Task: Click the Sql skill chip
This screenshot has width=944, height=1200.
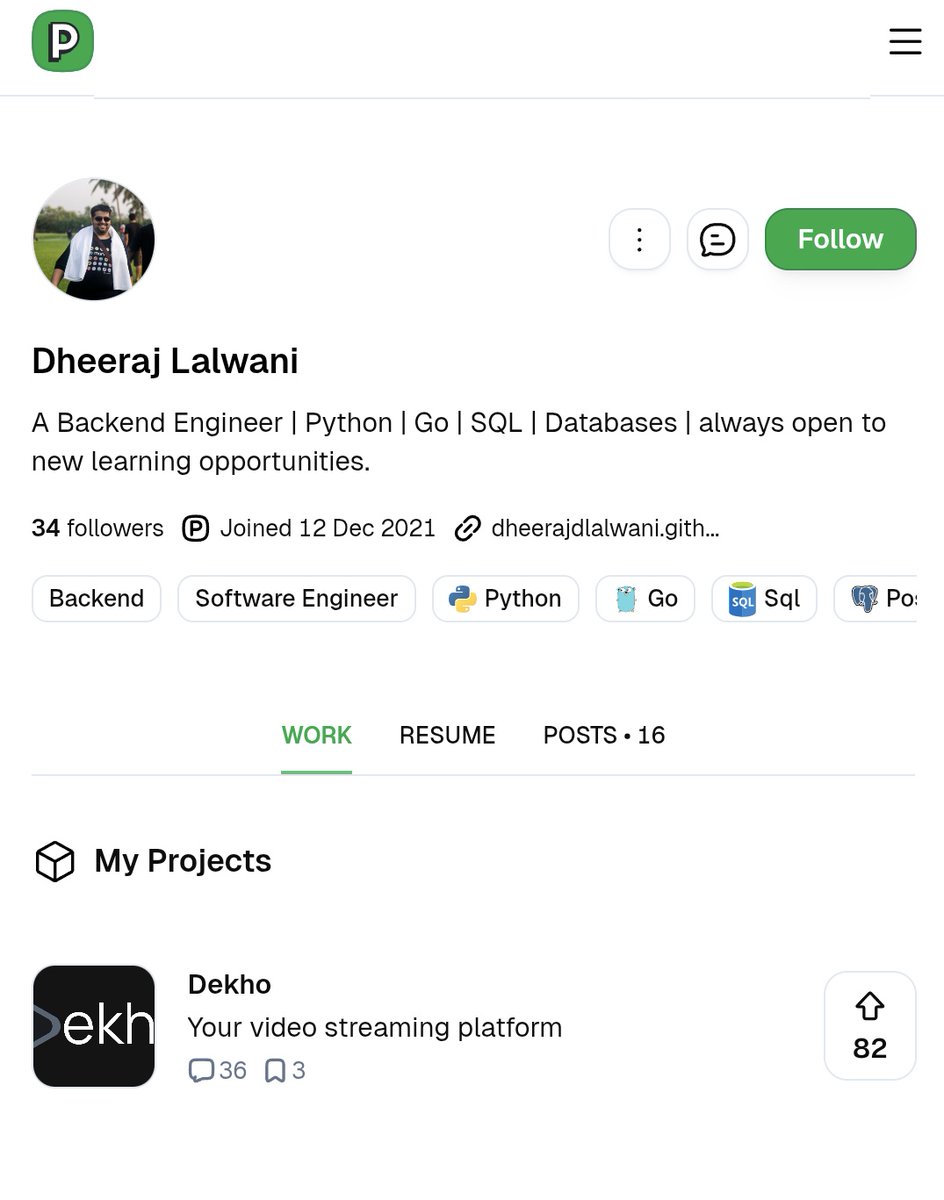Action: 764,598
